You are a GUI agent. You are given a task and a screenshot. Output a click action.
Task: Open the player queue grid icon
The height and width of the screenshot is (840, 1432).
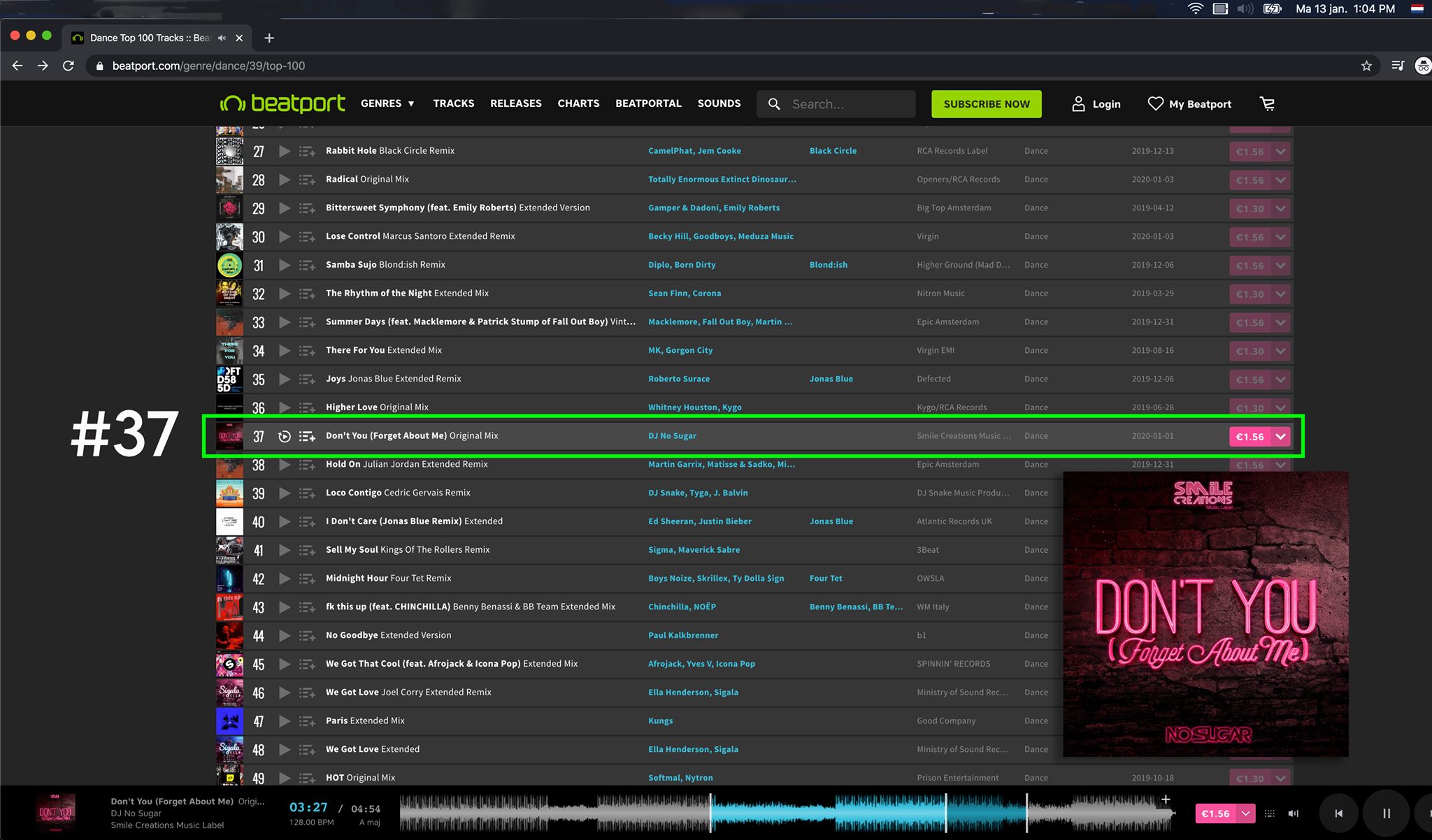[x=1270, y=813]
